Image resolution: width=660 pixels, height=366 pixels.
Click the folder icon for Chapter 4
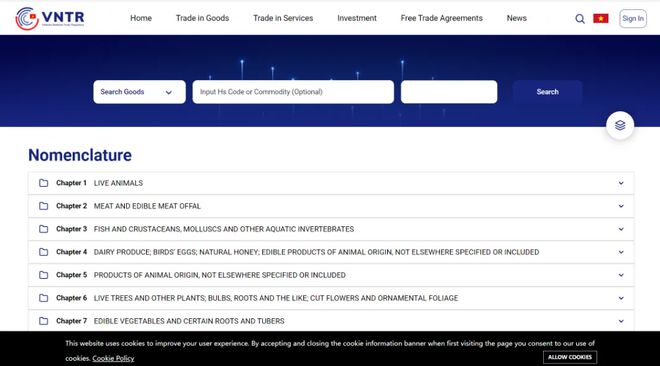[43, 252]
